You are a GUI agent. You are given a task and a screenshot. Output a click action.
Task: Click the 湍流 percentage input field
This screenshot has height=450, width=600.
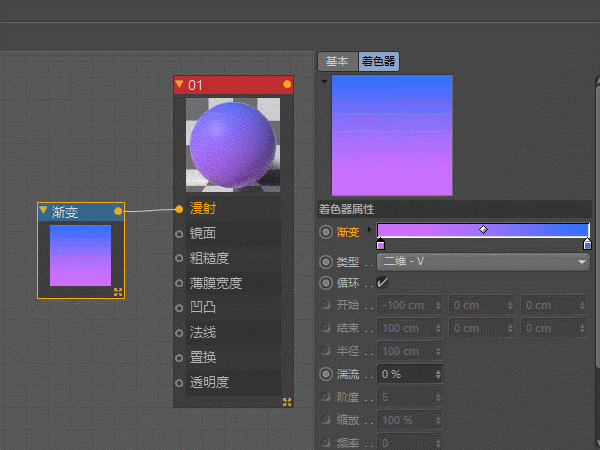click(409, 374)
